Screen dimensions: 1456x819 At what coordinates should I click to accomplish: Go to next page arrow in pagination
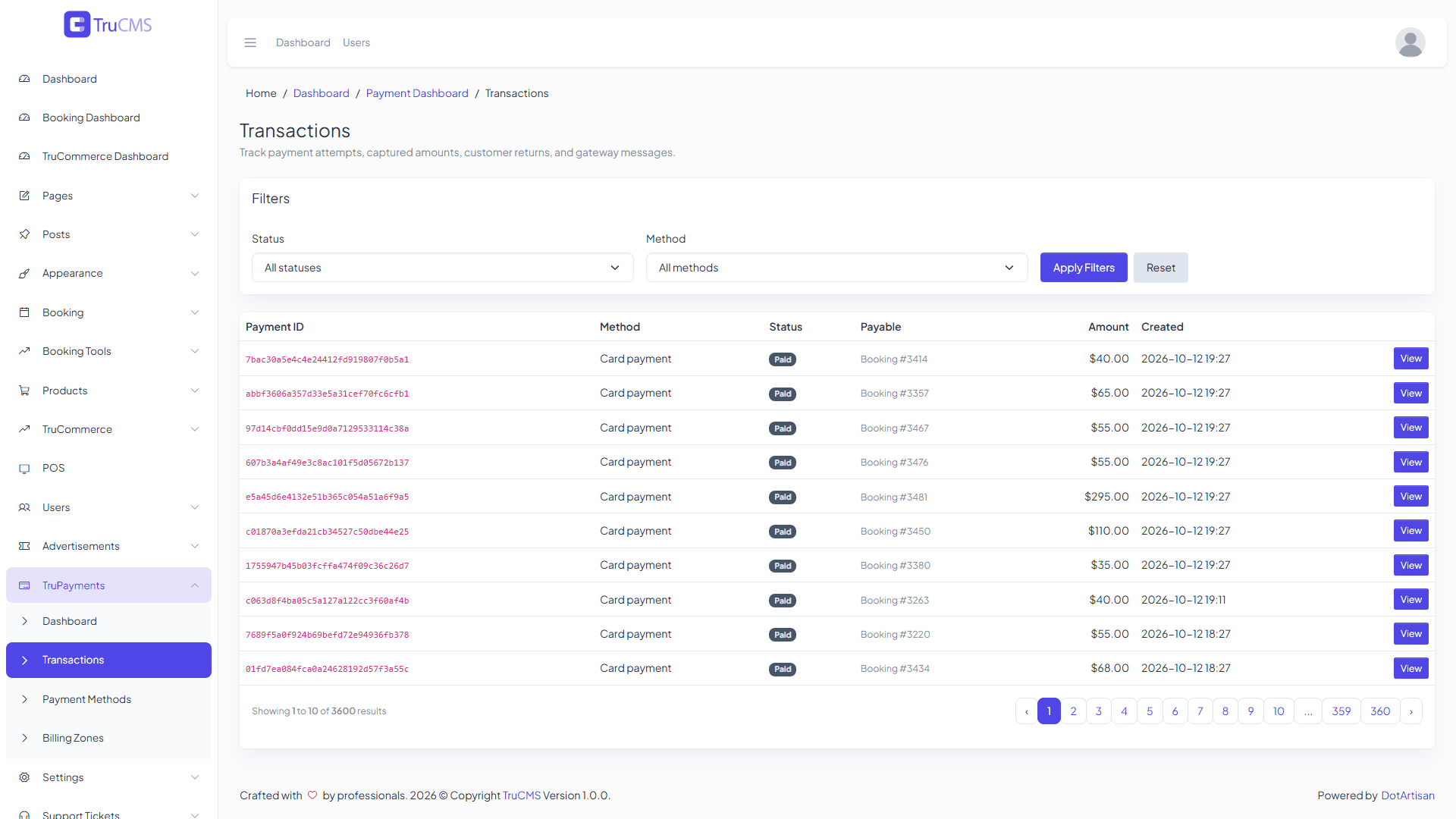[x=1410, y=711]
